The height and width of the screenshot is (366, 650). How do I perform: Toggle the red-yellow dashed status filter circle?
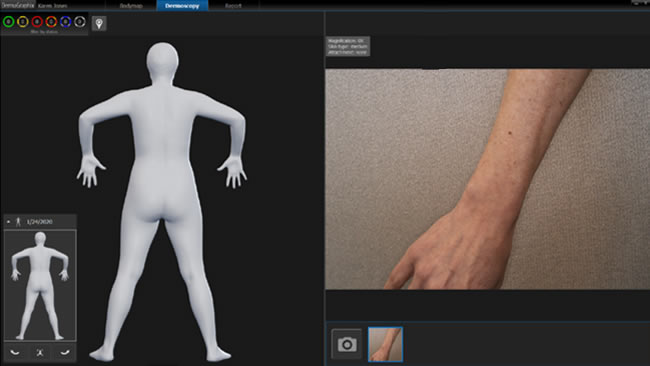[51, 22]
